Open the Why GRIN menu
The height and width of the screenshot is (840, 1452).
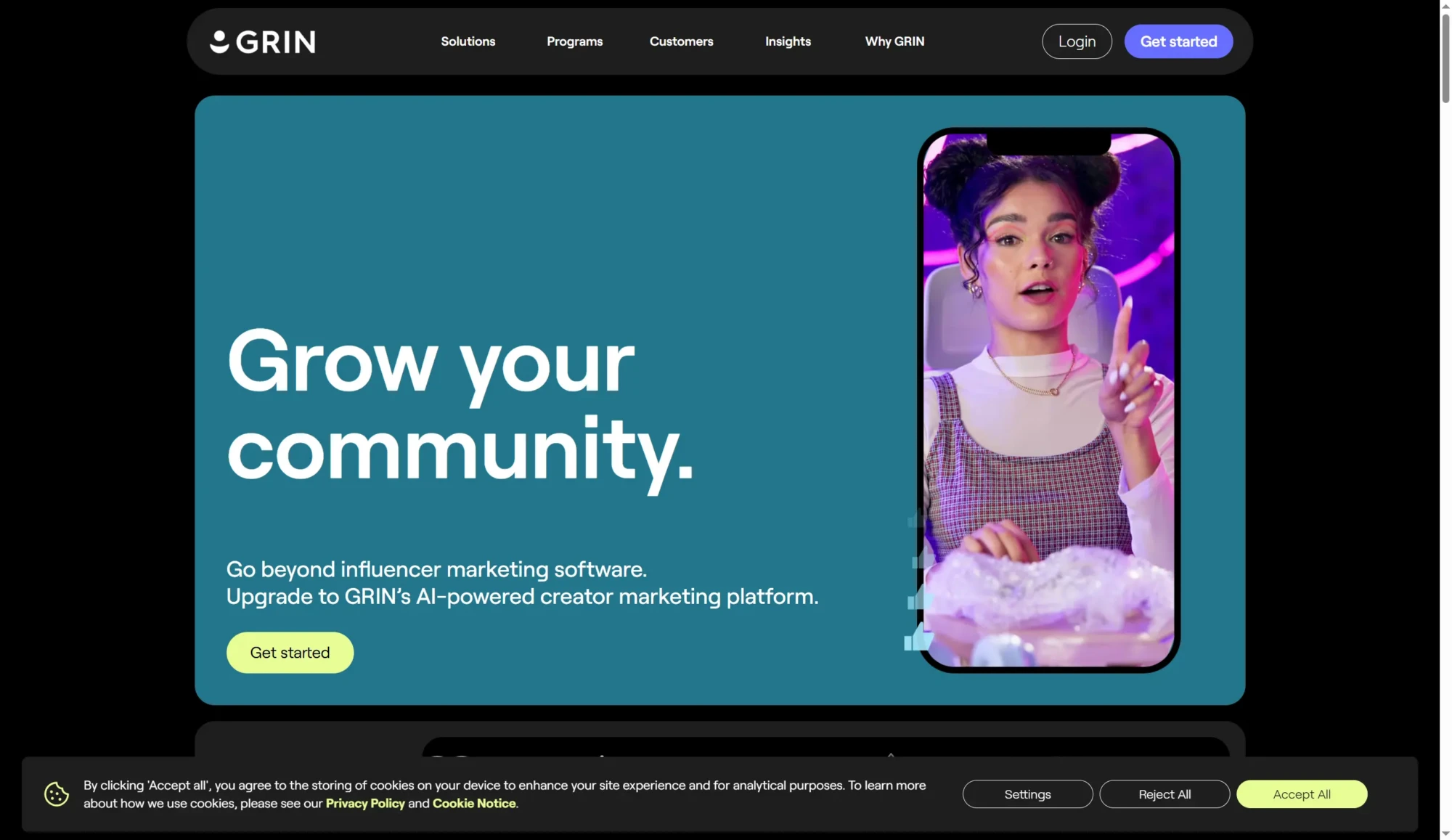click(894, 41)
